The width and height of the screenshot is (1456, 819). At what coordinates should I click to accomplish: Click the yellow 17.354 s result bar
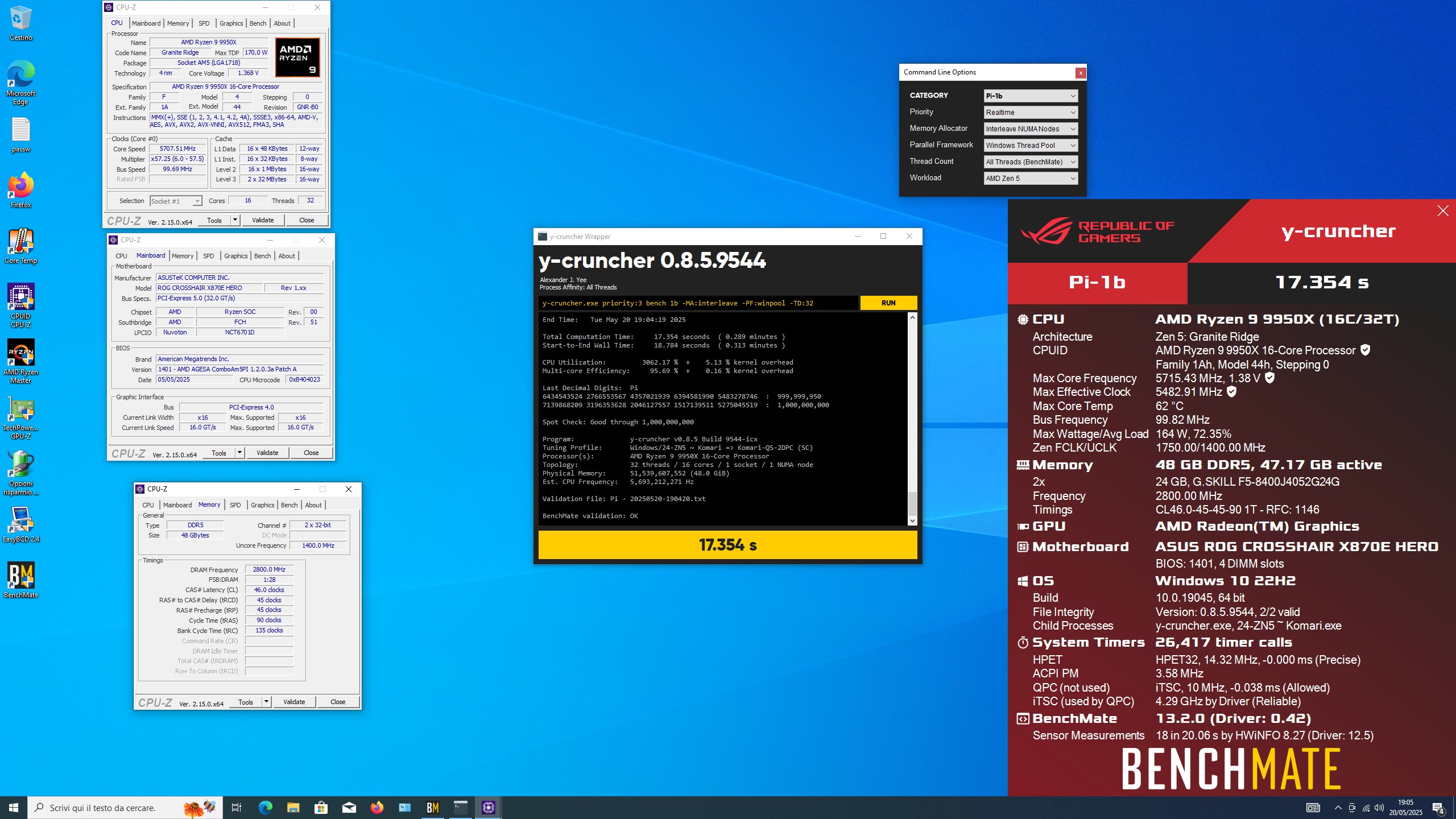(x=727, y=545)
